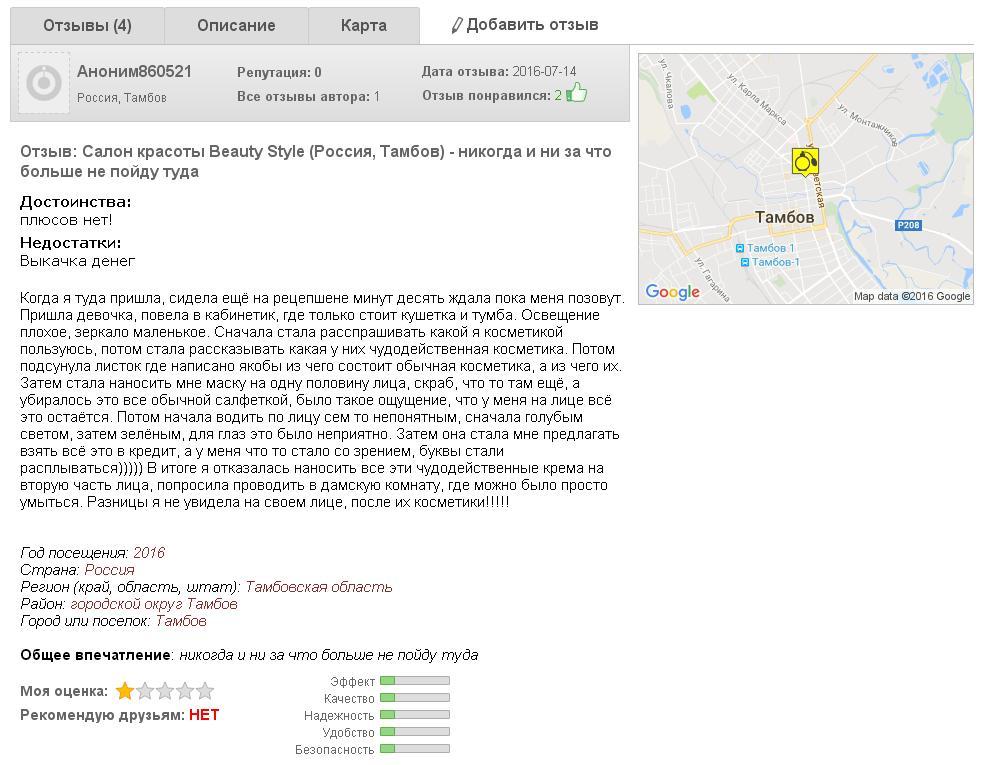Click the Эффект rating bar

415,681
